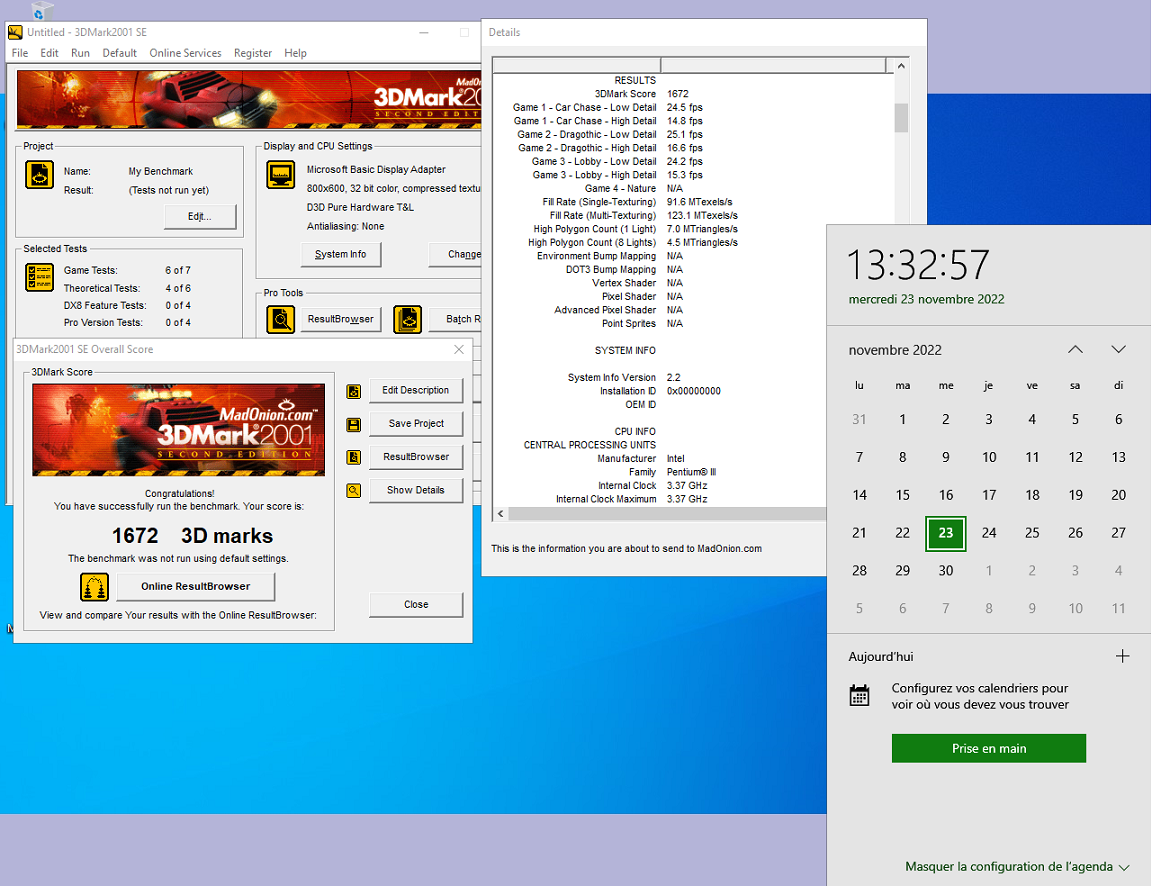Click the System Info button
Viewport: 1152px width, 886px height.
click(x=341, y=255)
